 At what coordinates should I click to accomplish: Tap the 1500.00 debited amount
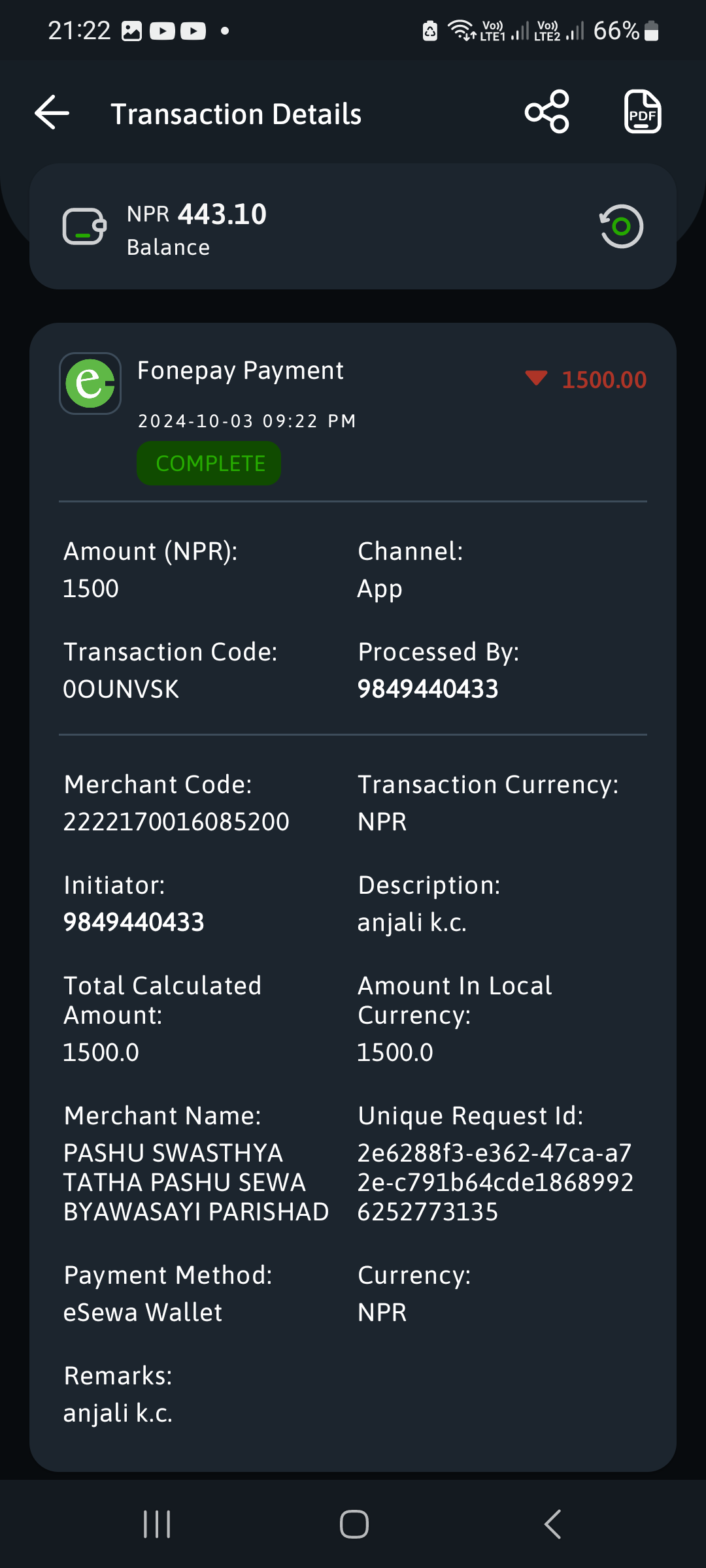[604, 380]
